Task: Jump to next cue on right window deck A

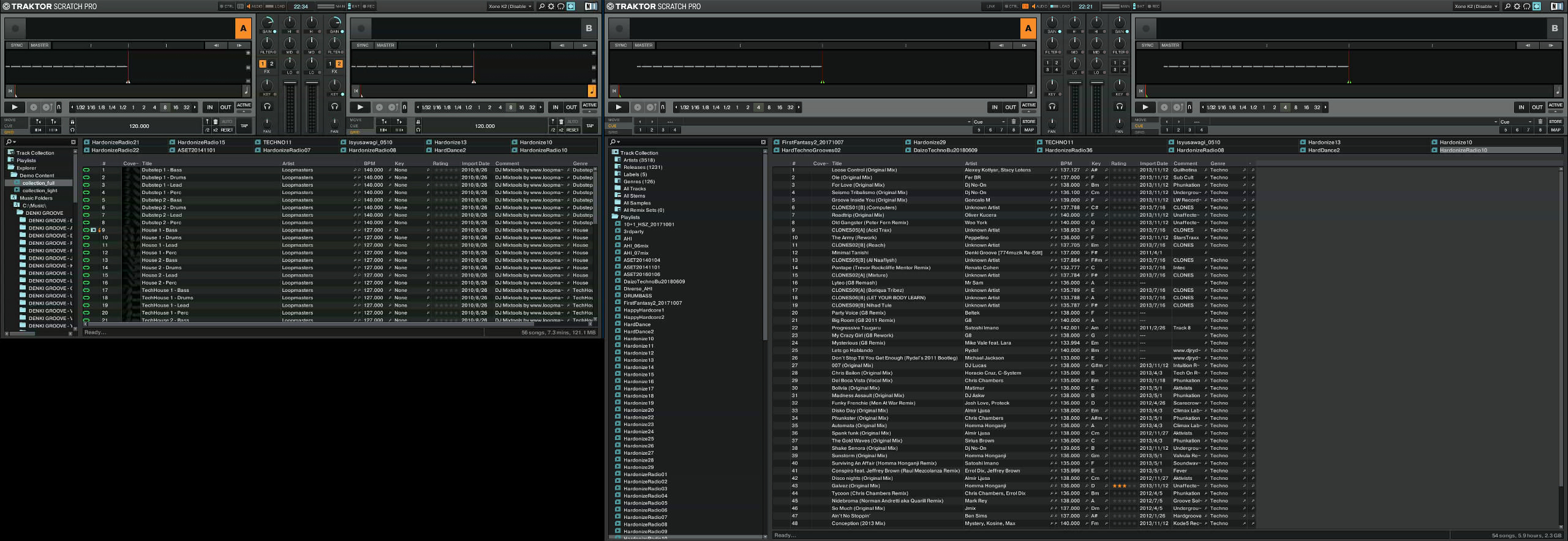Action: pyautogui.click(x=652, y=122)
